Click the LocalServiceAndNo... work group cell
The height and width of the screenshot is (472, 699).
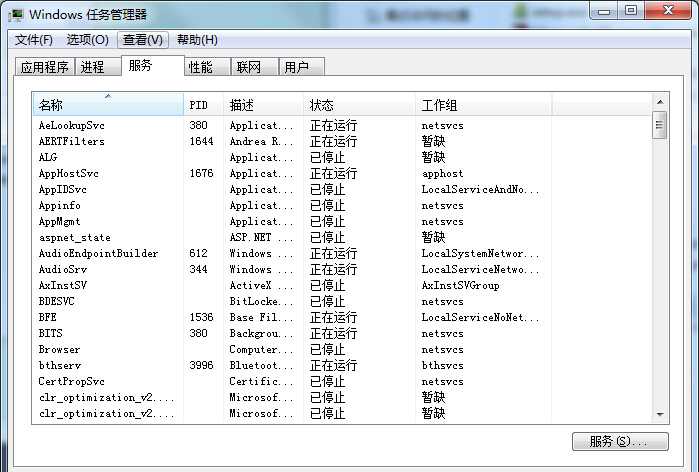click(481, 189)
